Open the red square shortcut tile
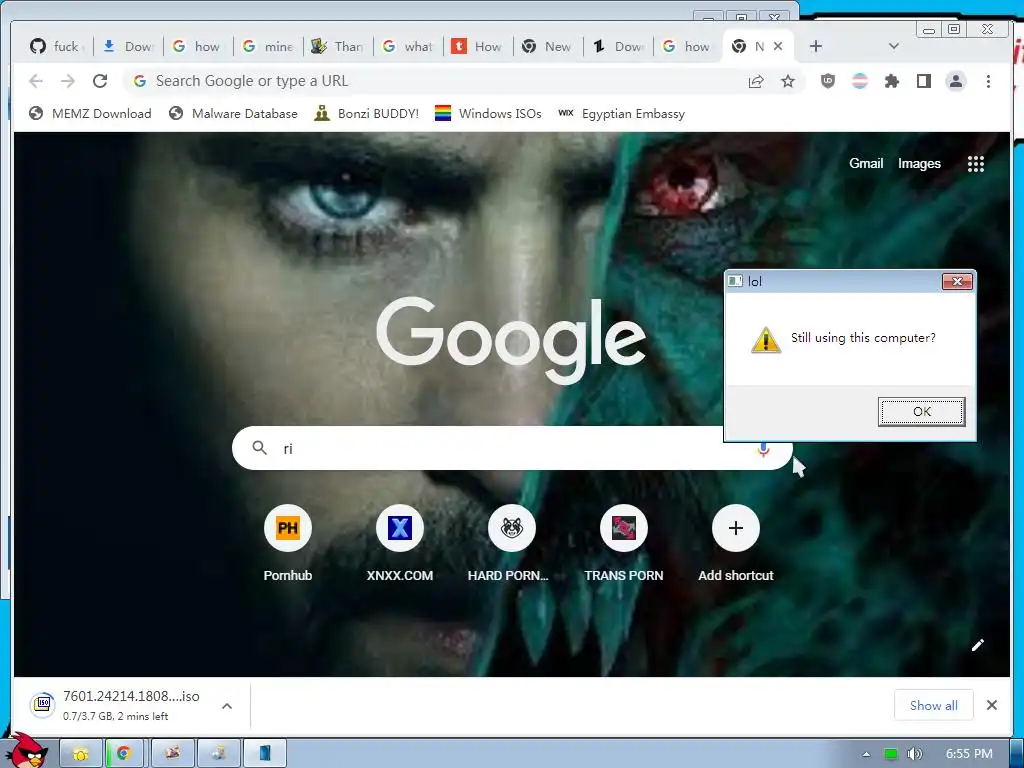This screenshot has width=1024, height=768. [624, 528]
